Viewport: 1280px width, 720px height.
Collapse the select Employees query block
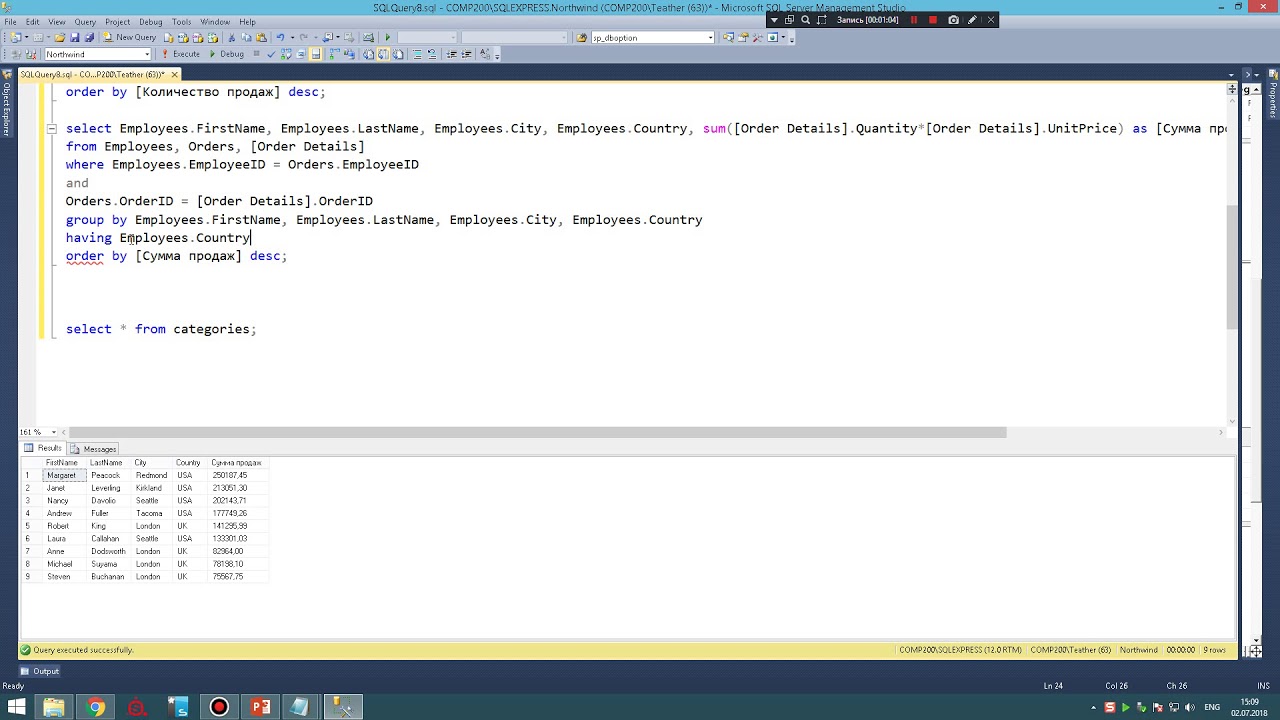[x=51, y=128]
